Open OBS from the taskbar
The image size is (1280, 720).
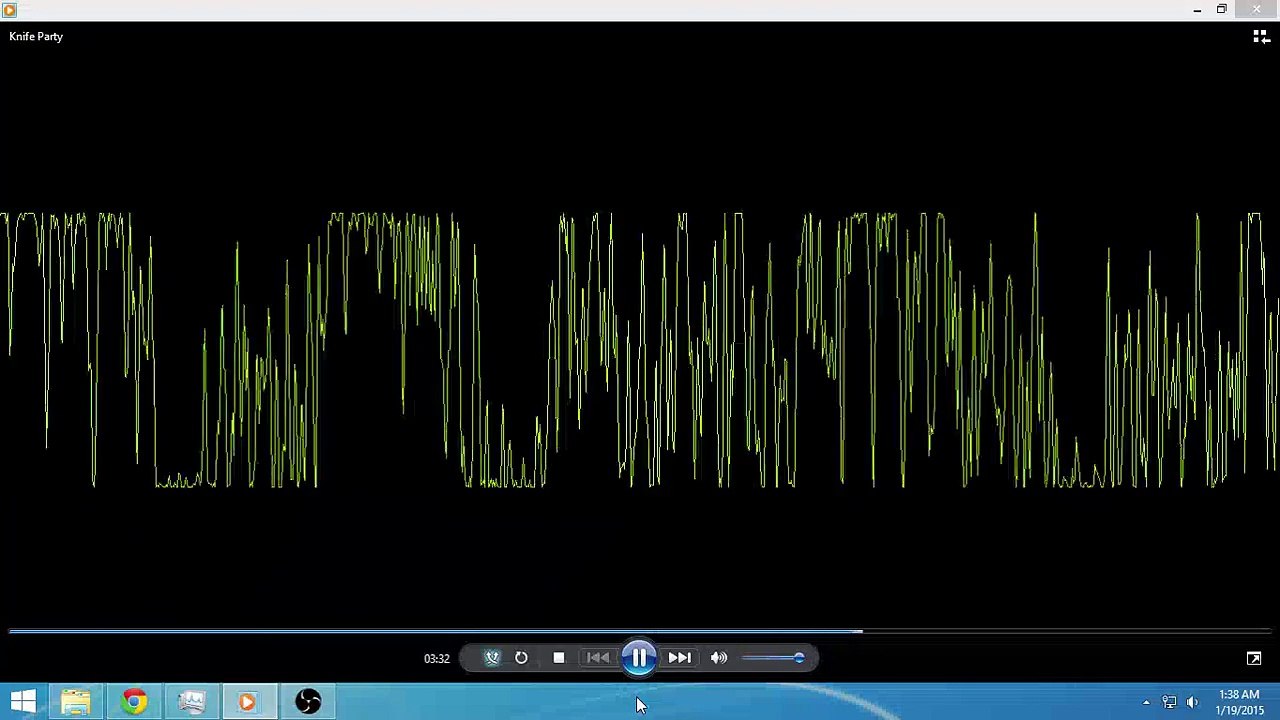click(x=308, y=702)
